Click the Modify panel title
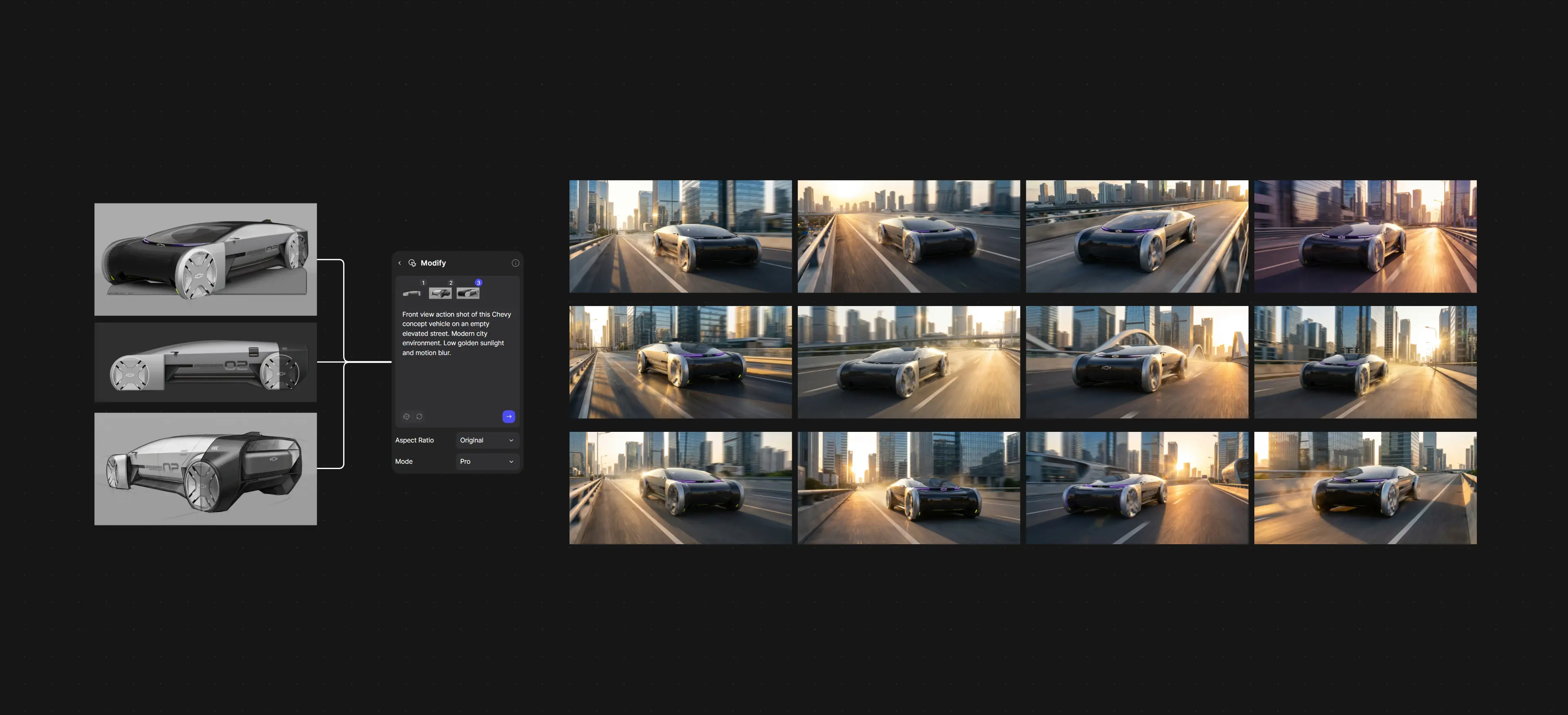The image size is (1568, 715). tap(433, 263)
